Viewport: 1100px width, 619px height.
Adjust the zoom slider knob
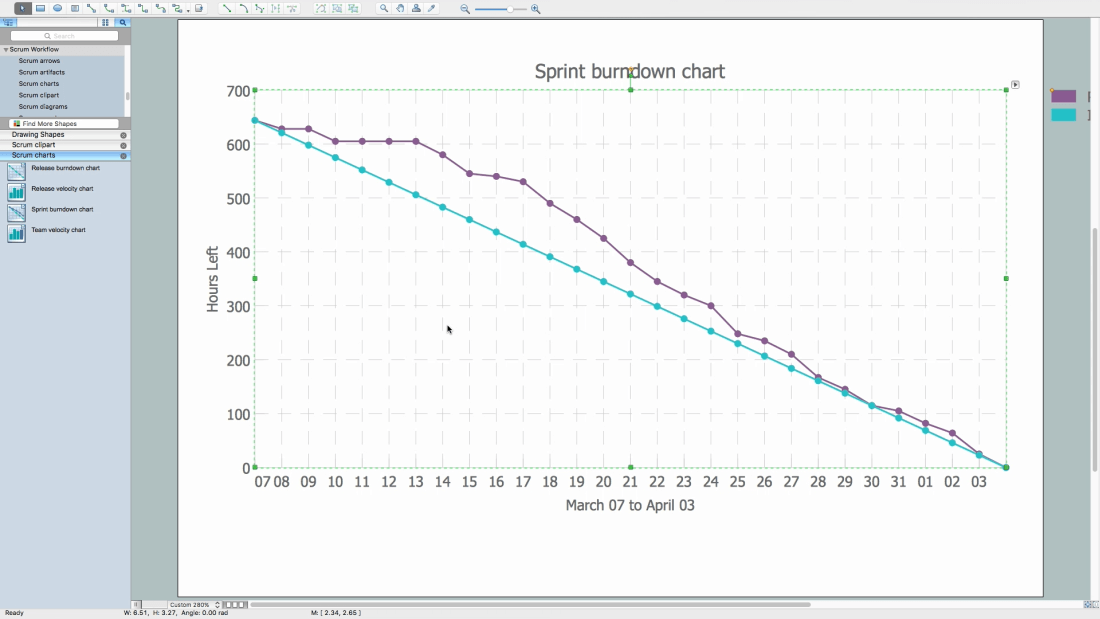coord(510,9)
